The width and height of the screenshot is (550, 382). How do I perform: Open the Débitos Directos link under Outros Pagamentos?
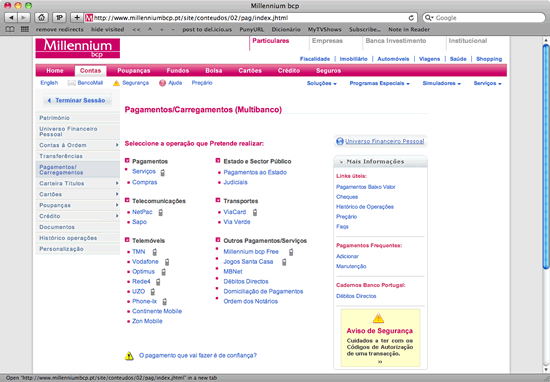click(246, 282)
